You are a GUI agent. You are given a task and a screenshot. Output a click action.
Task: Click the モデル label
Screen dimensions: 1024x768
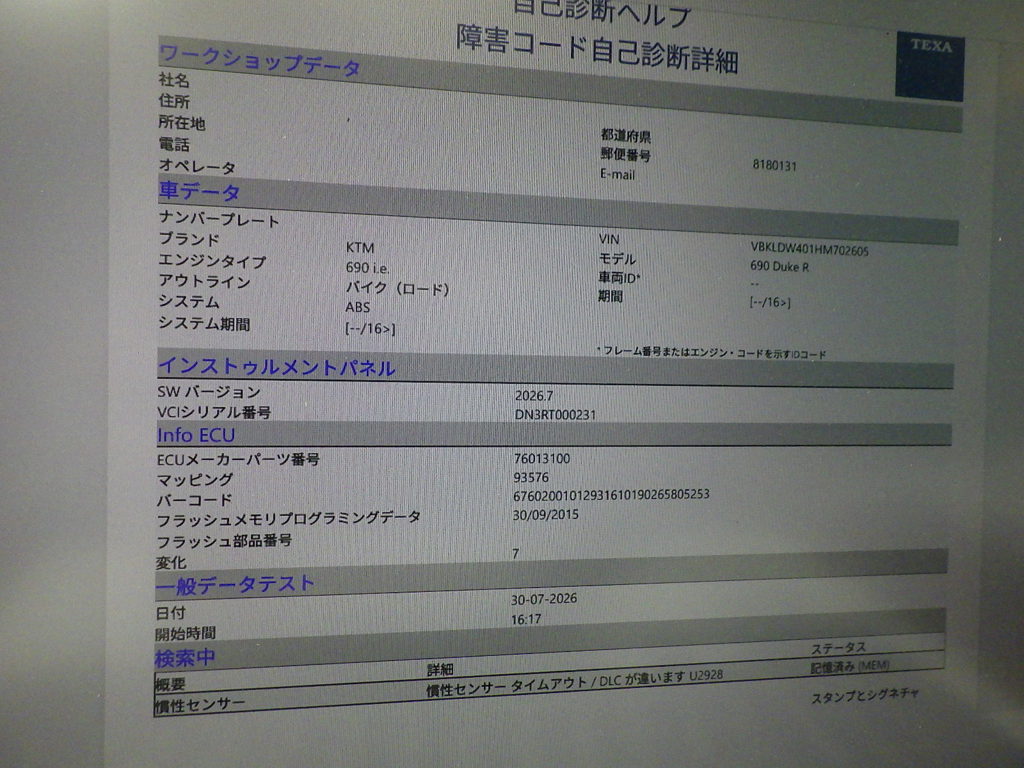(617, 259)
